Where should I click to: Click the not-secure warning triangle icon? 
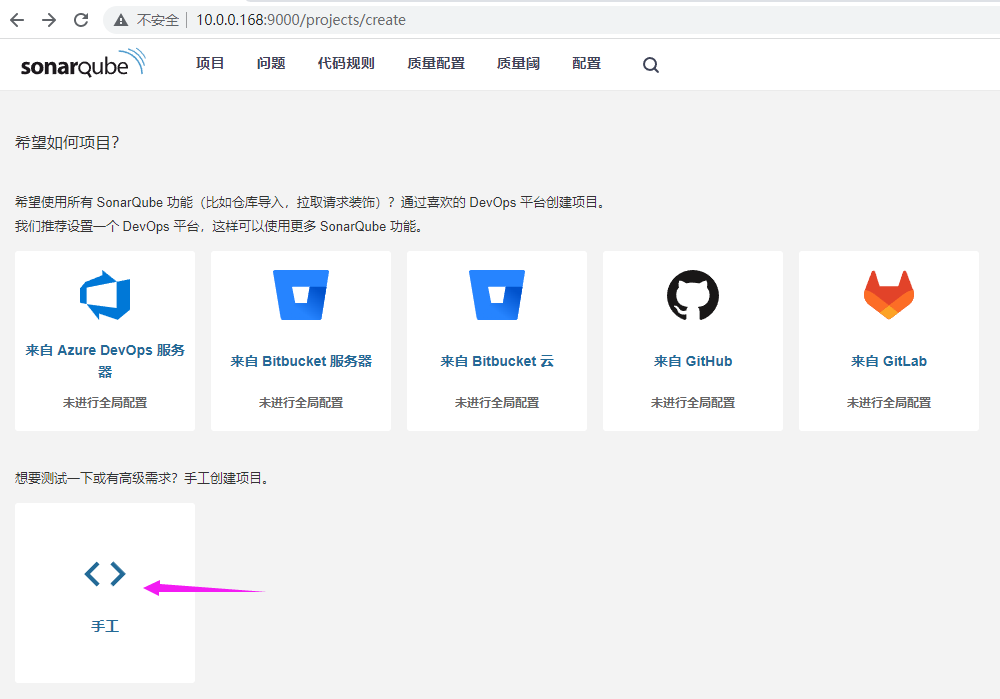[121, 20]
